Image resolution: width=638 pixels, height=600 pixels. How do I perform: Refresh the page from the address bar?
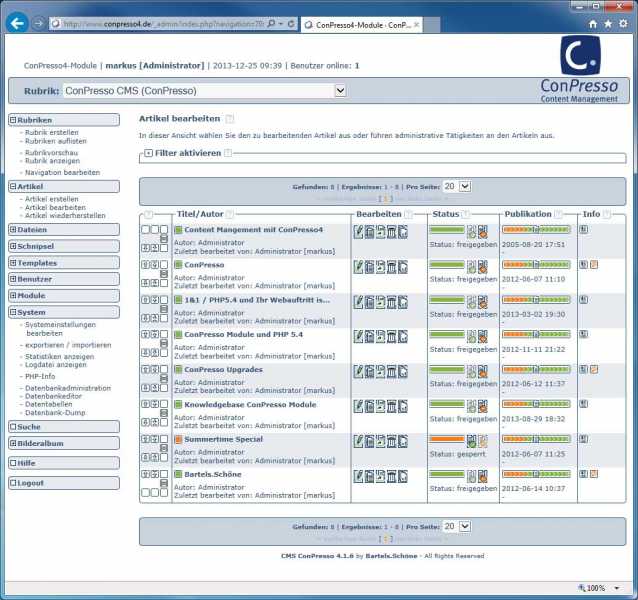pos(291,24)
